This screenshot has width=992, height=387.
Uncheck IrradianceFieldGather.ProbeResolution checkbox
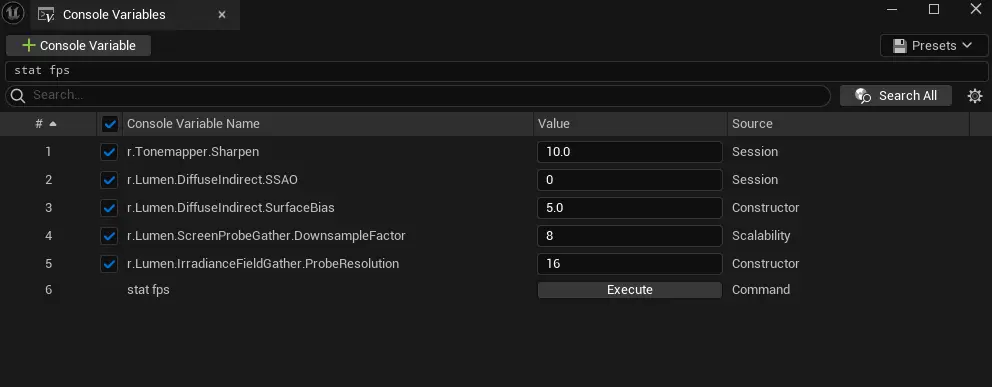[109, 264]
